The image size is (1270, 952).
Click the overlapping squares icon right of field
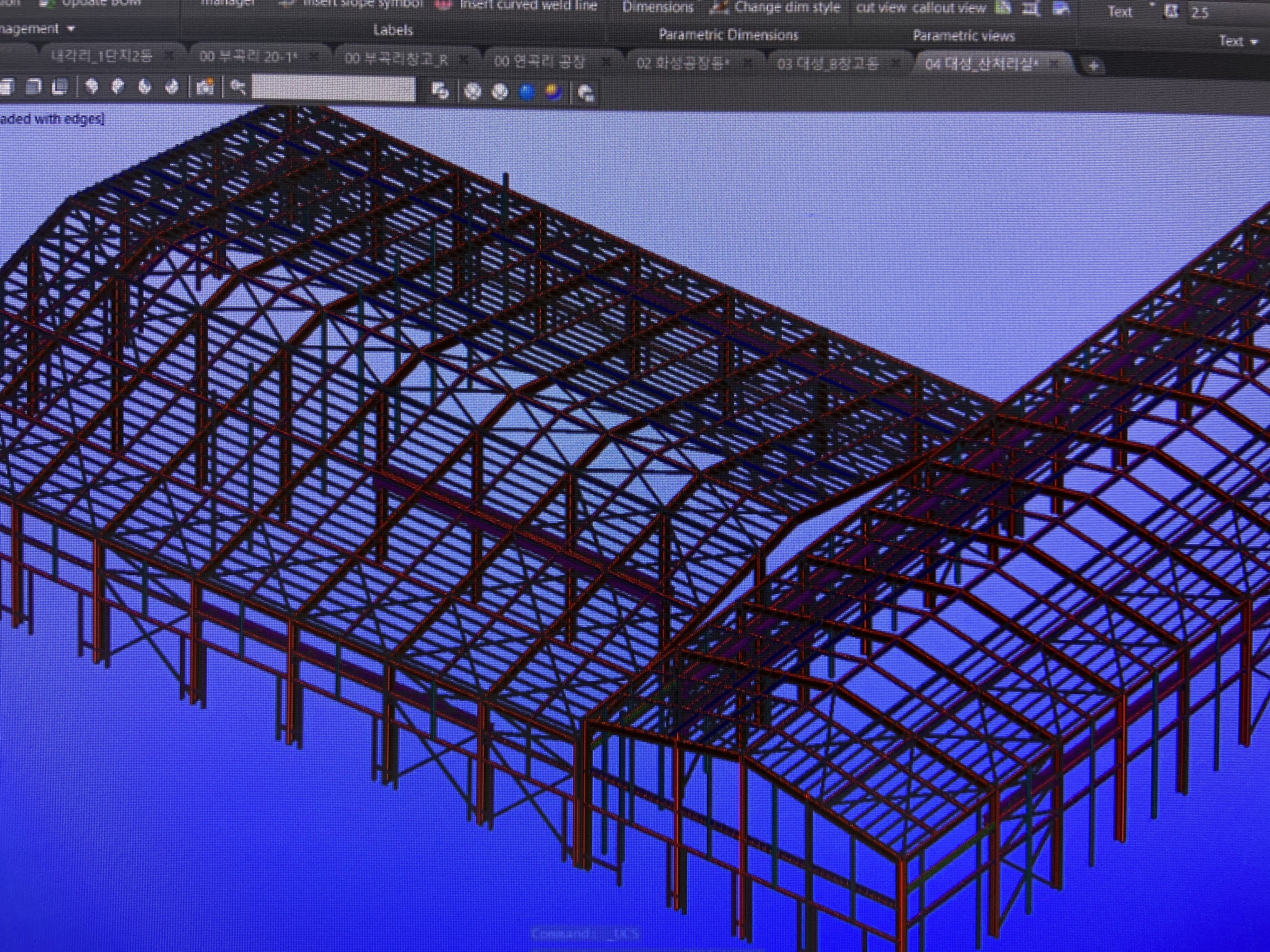[440, 90]
